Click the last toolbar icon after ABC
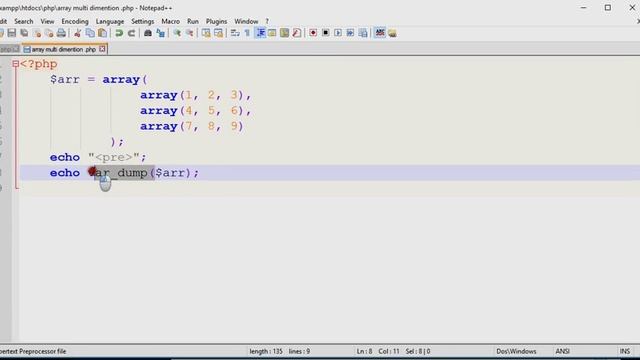Image resolution: width=640 pixels, height=360 pixels. click(x=392, y=33)
